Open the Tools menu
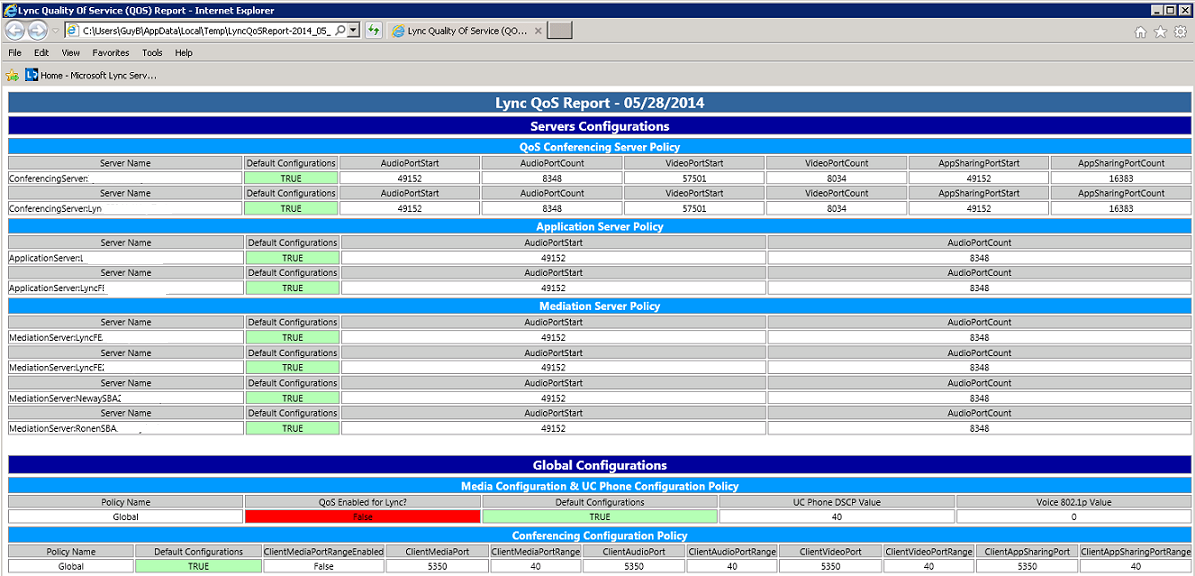 coord(152,53)
